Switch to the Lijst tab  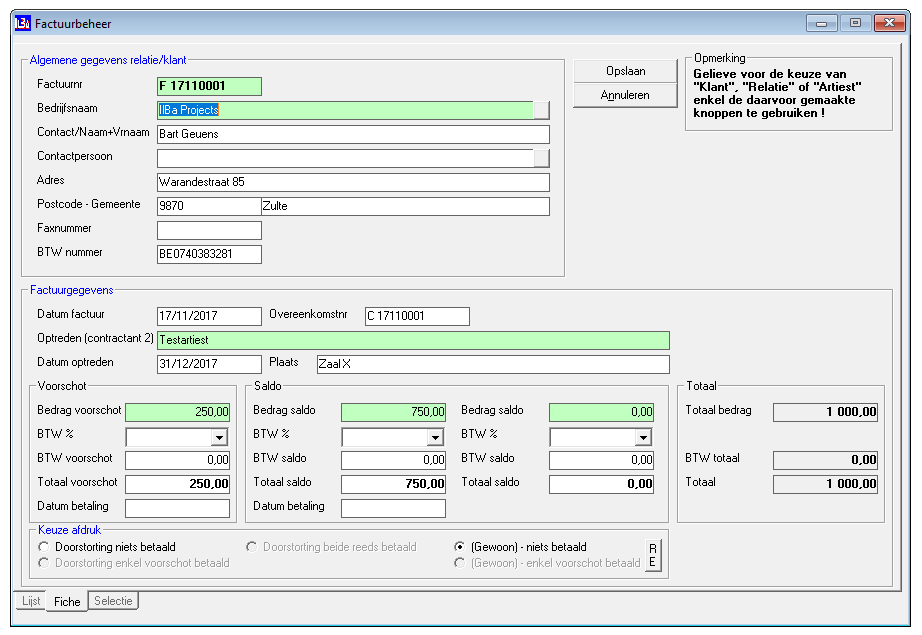click(31, 601)
